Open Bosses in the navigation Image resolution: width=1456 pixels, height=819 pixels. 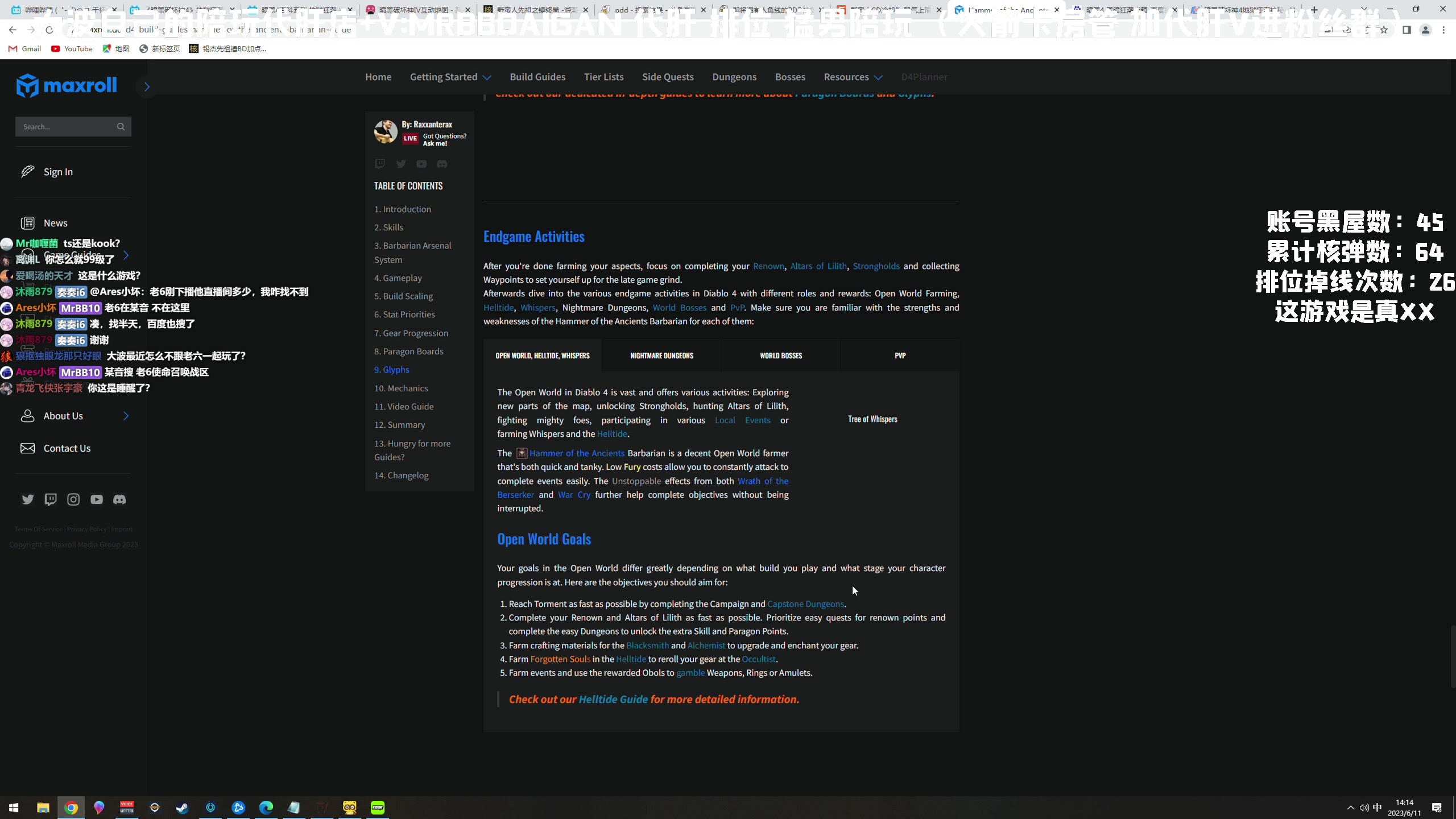790,77
